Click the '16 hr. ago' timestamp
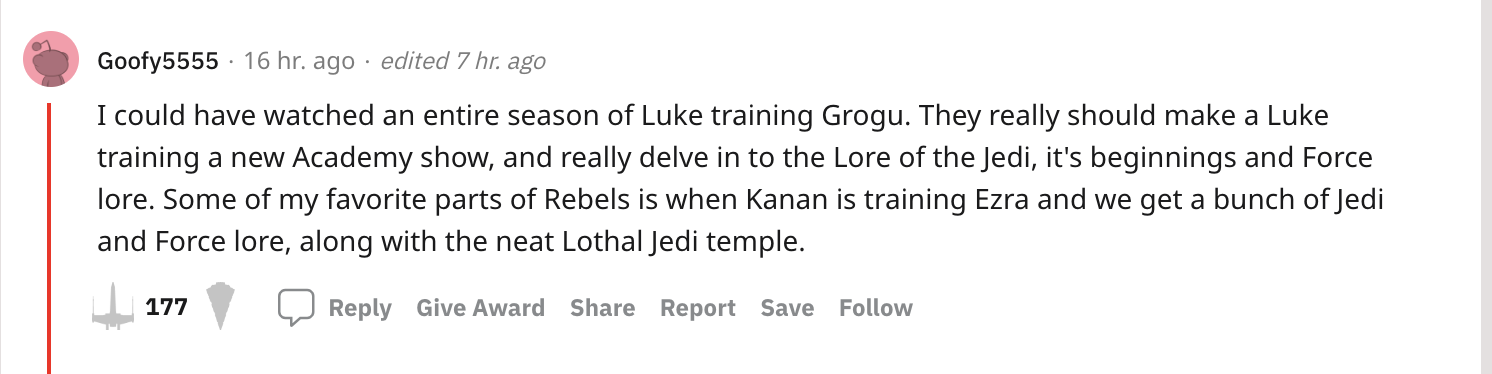The height and width of the screenshot is (374, 1492). tap(299, 61)
